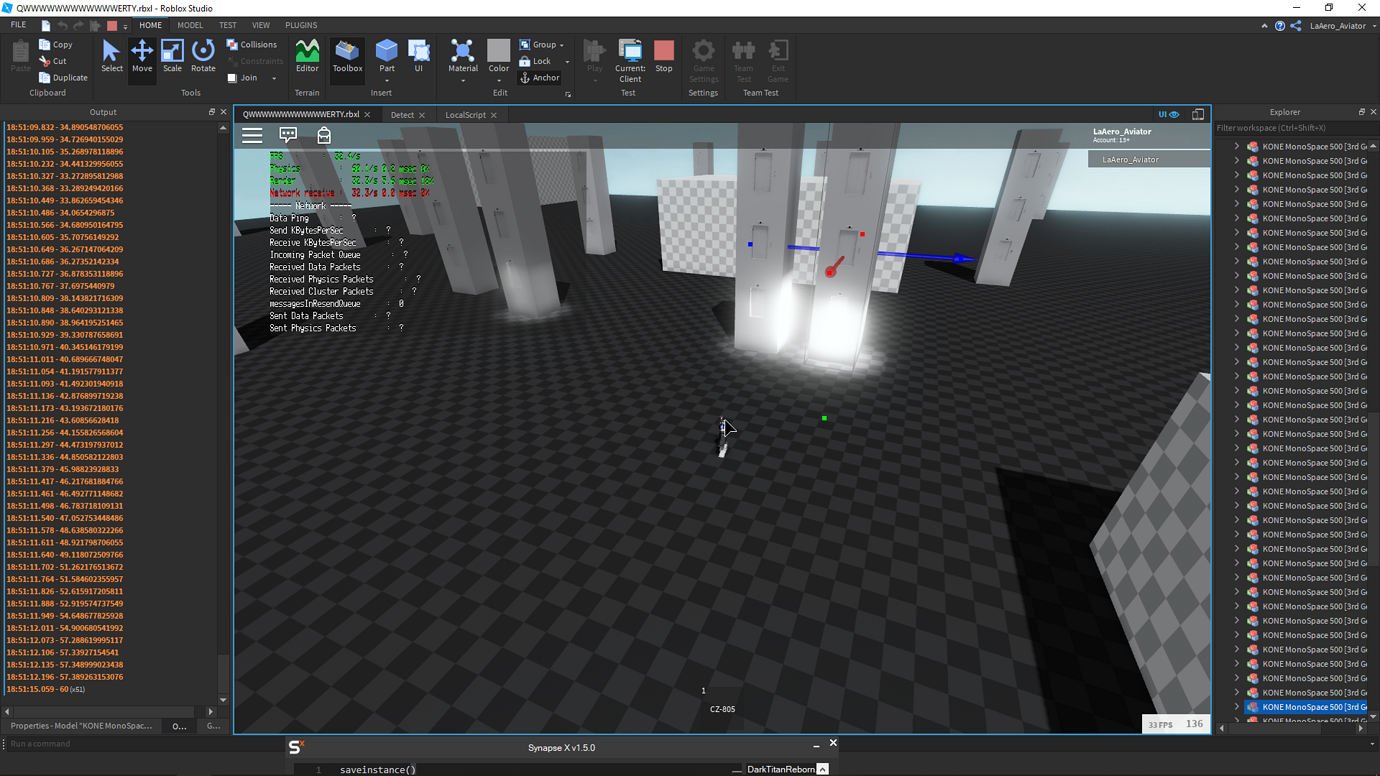Screen dimensions: 1380x776
Task: Click Copy in the Clipboard group
Action: click(x=56, y=44)
